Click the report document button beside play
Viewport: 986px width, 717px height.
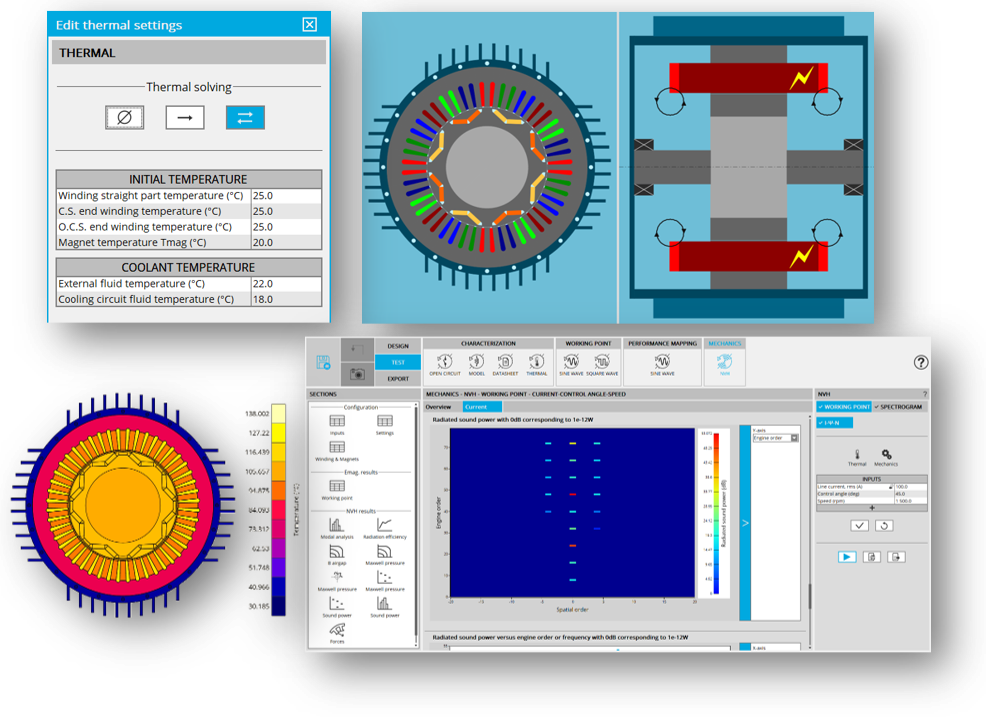(872, 557)
